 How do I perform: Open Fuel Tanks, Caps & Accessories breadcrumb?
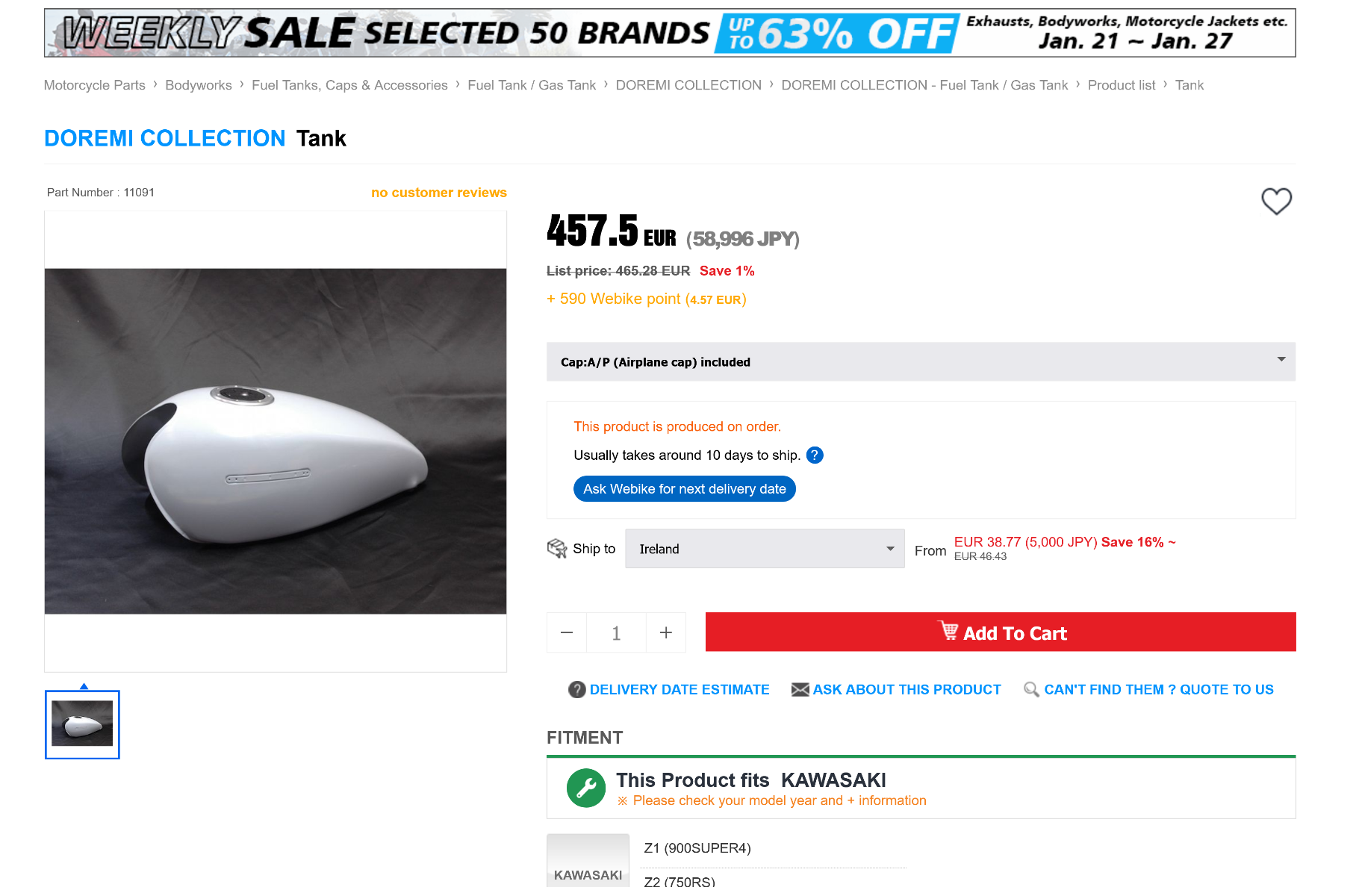pos(349,85)
